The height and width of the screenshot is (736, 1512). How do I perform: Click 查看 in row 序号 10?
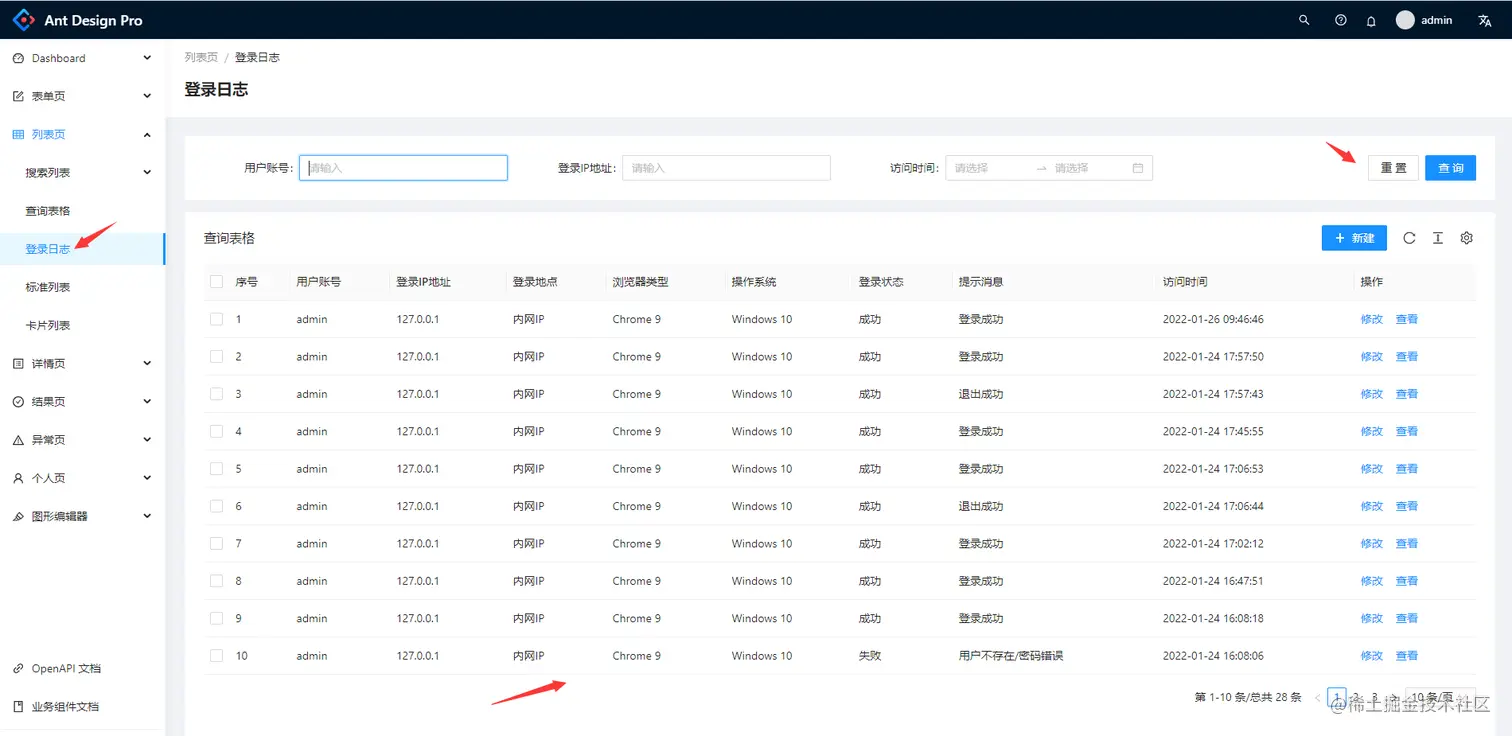1407,656
